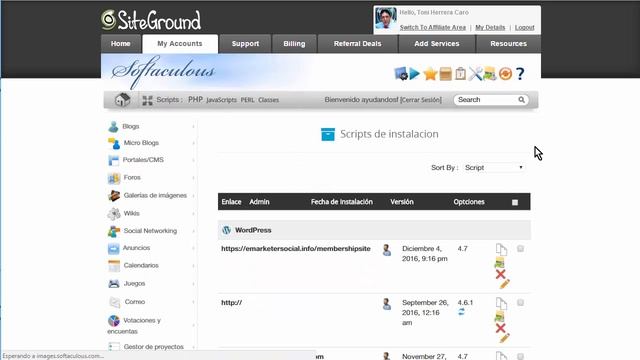Back up the membershipsite installation
Screen dimensions: 640x360
click(500, 263)
